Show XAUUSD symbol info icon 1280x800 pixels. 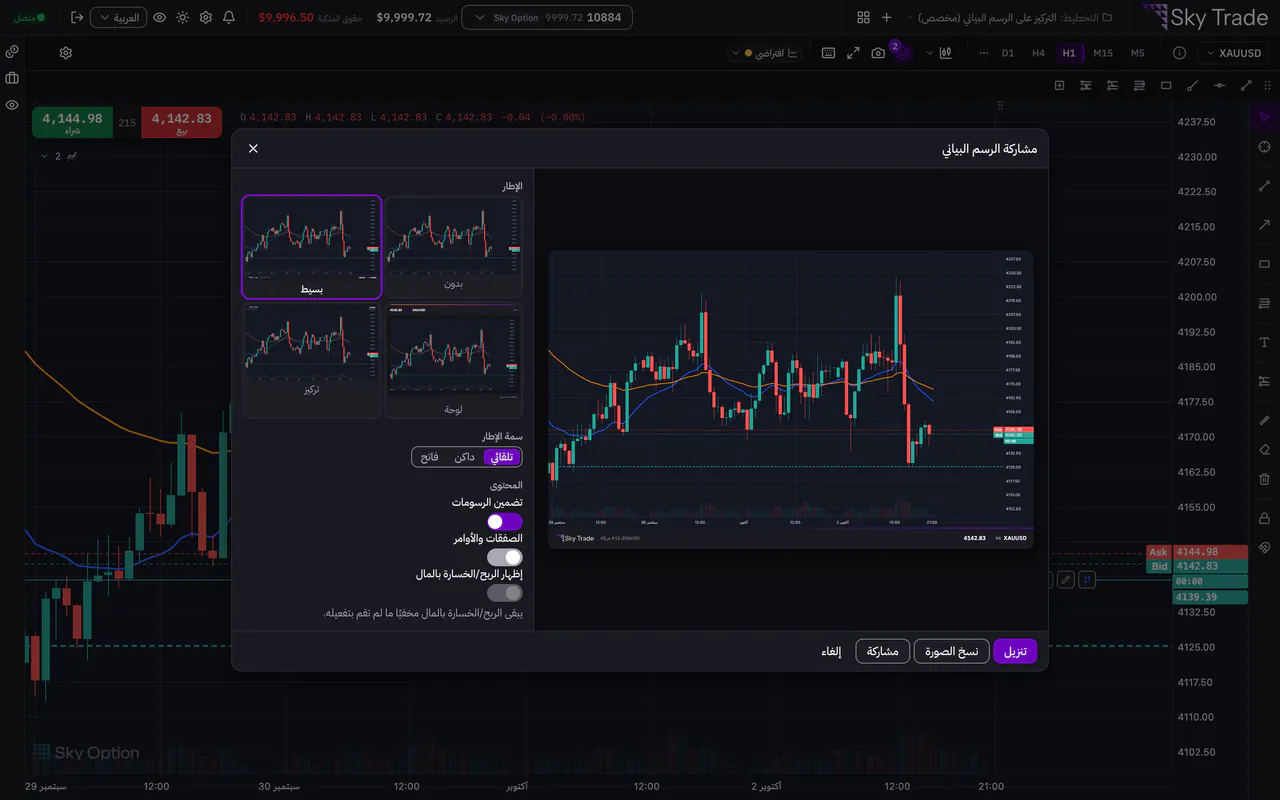point(1179,53)
